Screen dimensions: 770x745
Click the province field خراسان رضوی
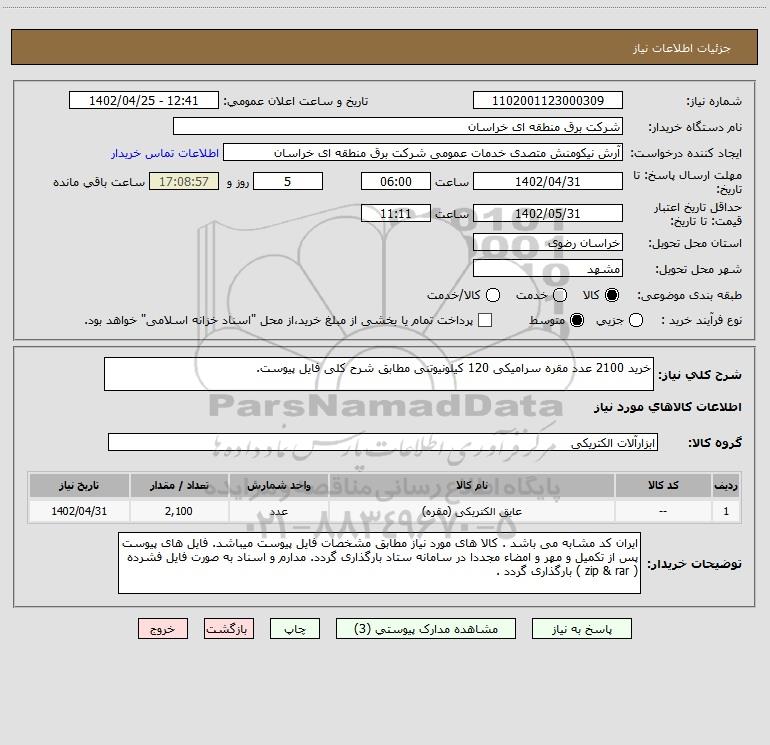tap(548, 242)
